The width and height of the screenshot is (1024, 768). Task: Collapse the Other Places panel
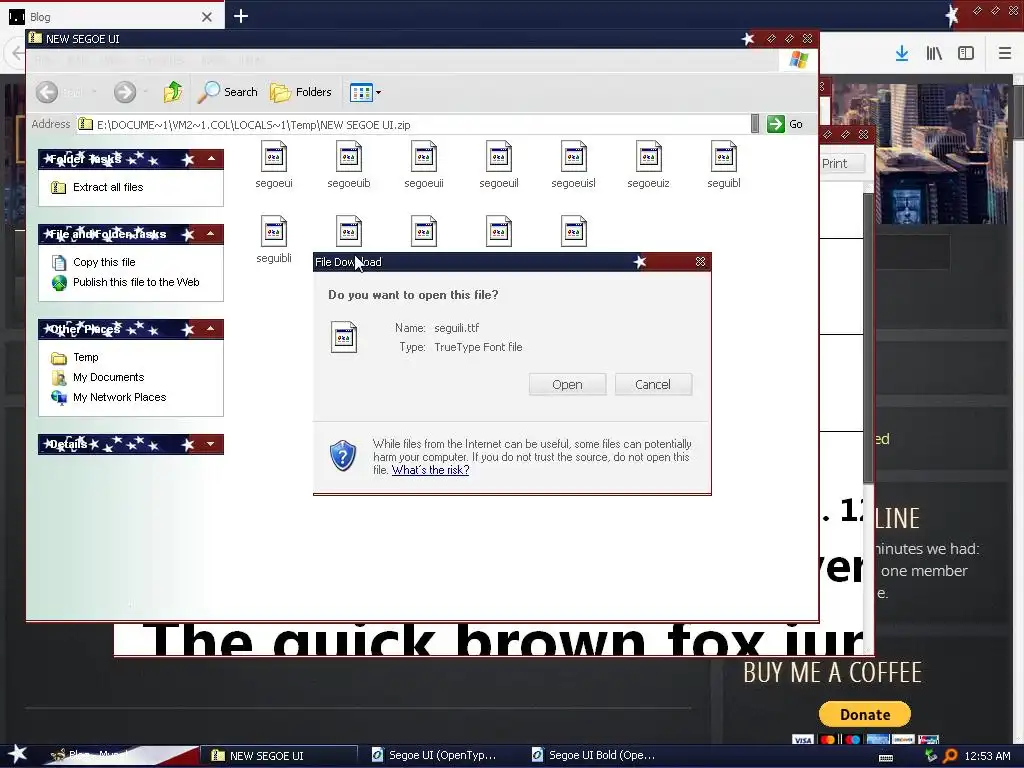(x=211, y=328)
